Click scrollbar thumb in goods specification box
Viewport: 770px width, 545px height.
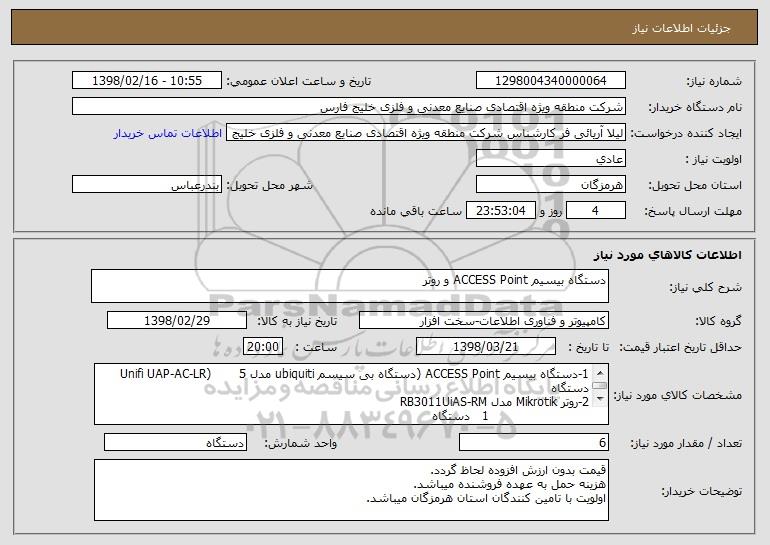point(600,386)
